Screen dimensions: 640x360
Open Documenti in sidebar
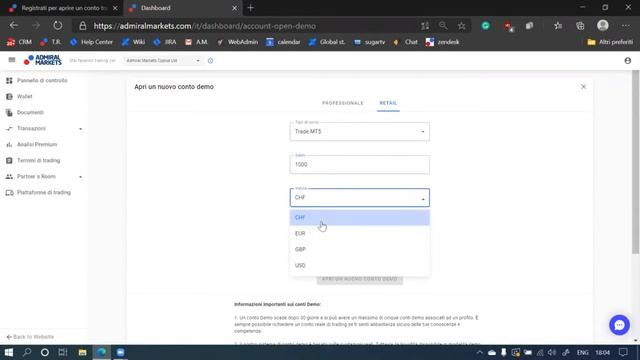(x=30, y=112)
